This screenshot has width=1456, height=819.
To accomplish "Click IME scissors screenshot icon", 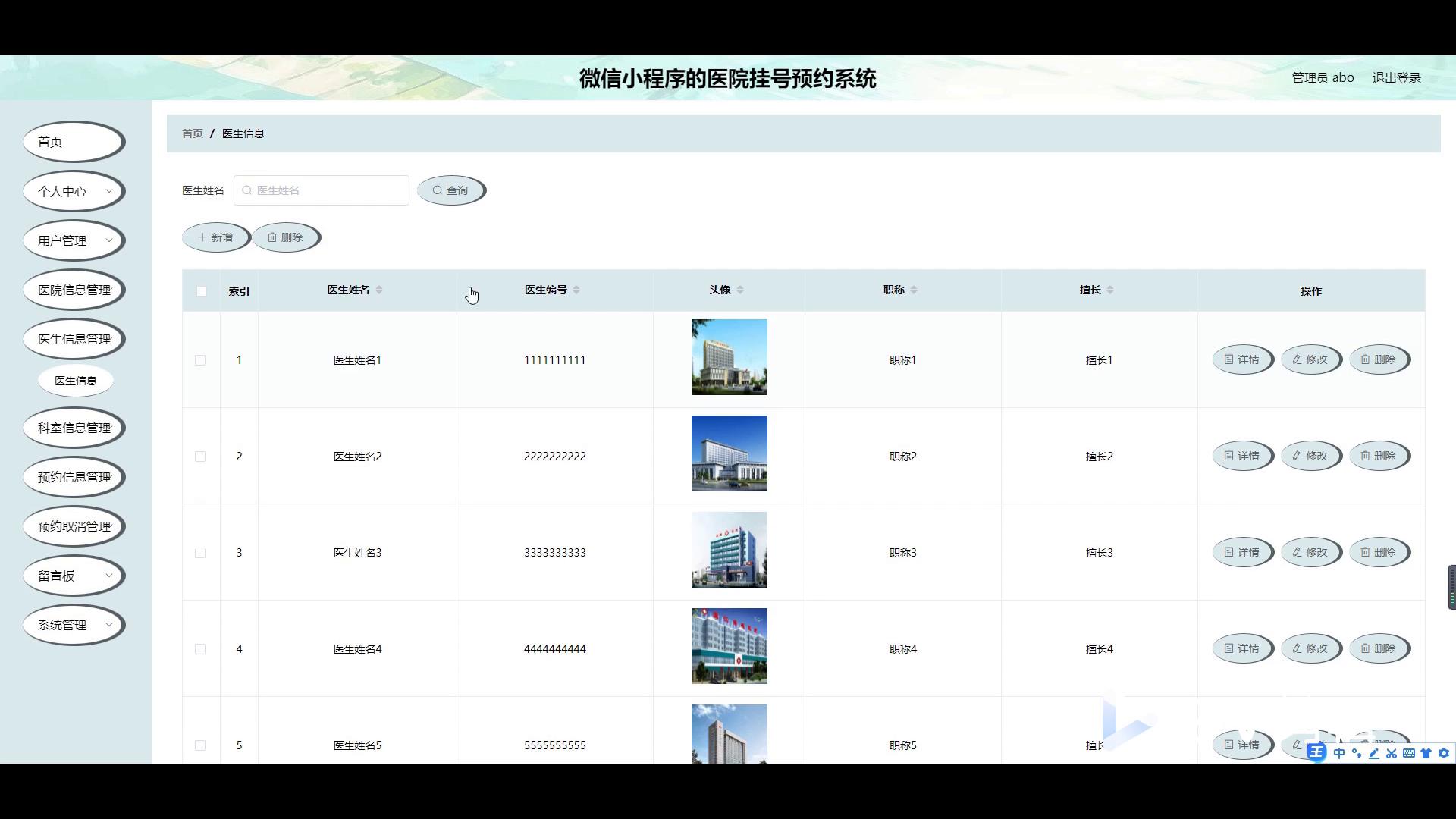I will click(x=1392, y=753).
